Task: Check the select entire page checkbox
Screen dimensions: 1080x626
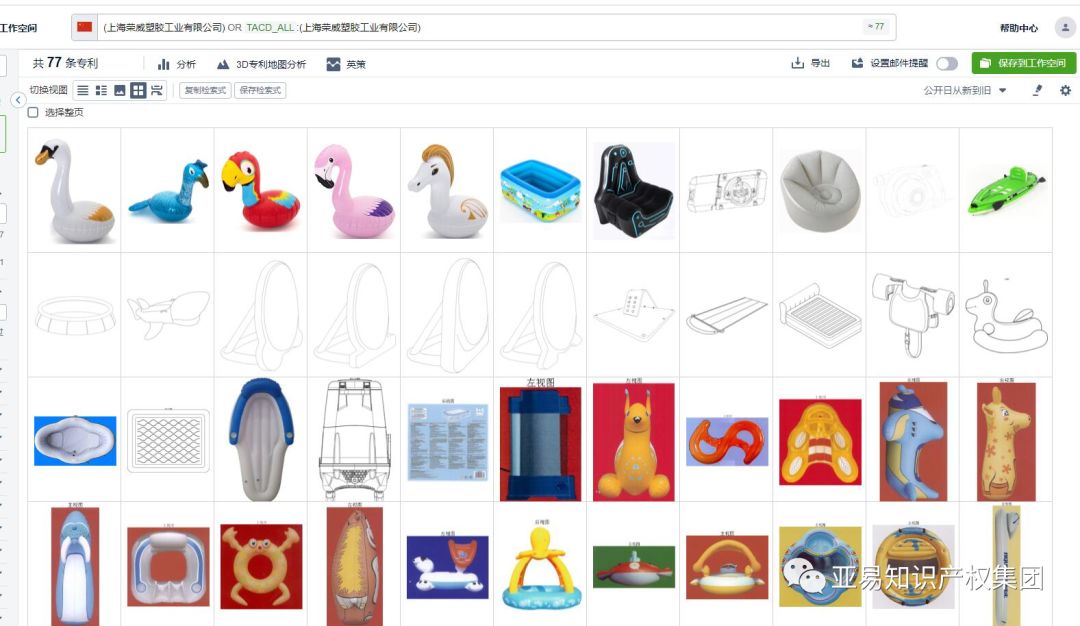Action: point(33,112)
